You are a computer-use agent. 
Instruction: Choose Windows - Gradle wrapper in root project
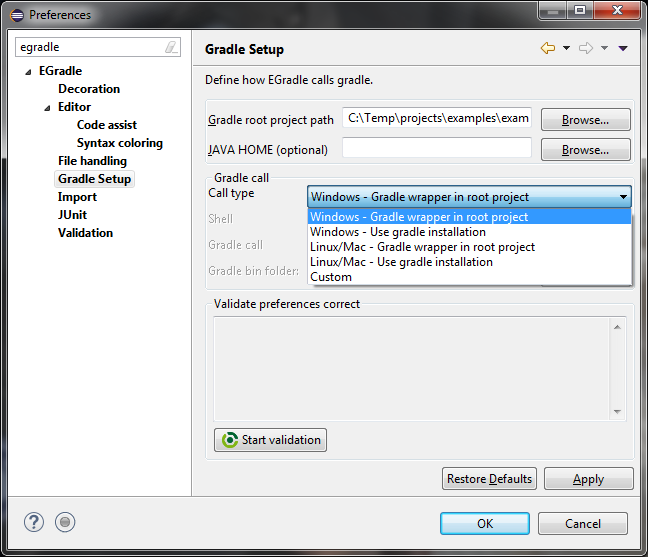[469, 217]
